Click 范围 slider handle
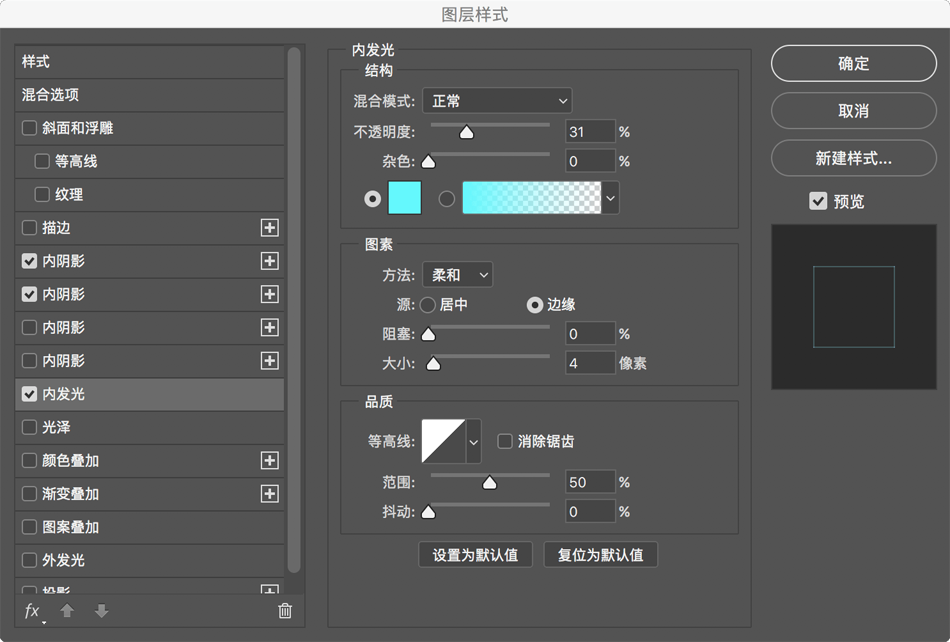Viewport: 950px width, 642px height. click(490, 483)
